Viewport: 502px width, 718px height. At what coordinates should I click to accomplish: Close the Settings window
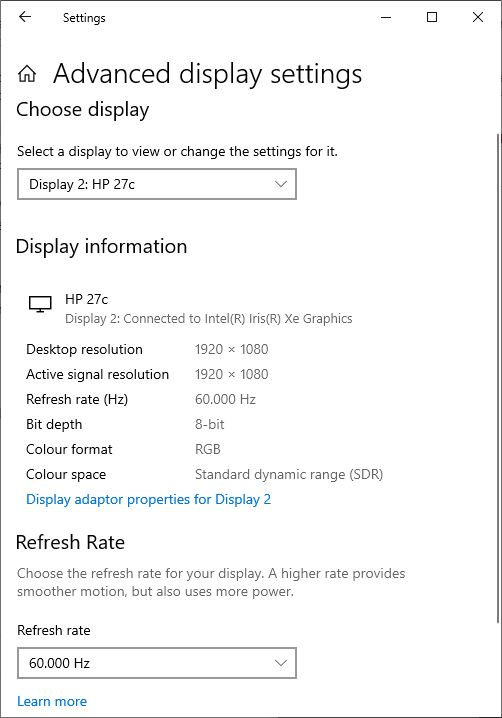coord(478,17)
